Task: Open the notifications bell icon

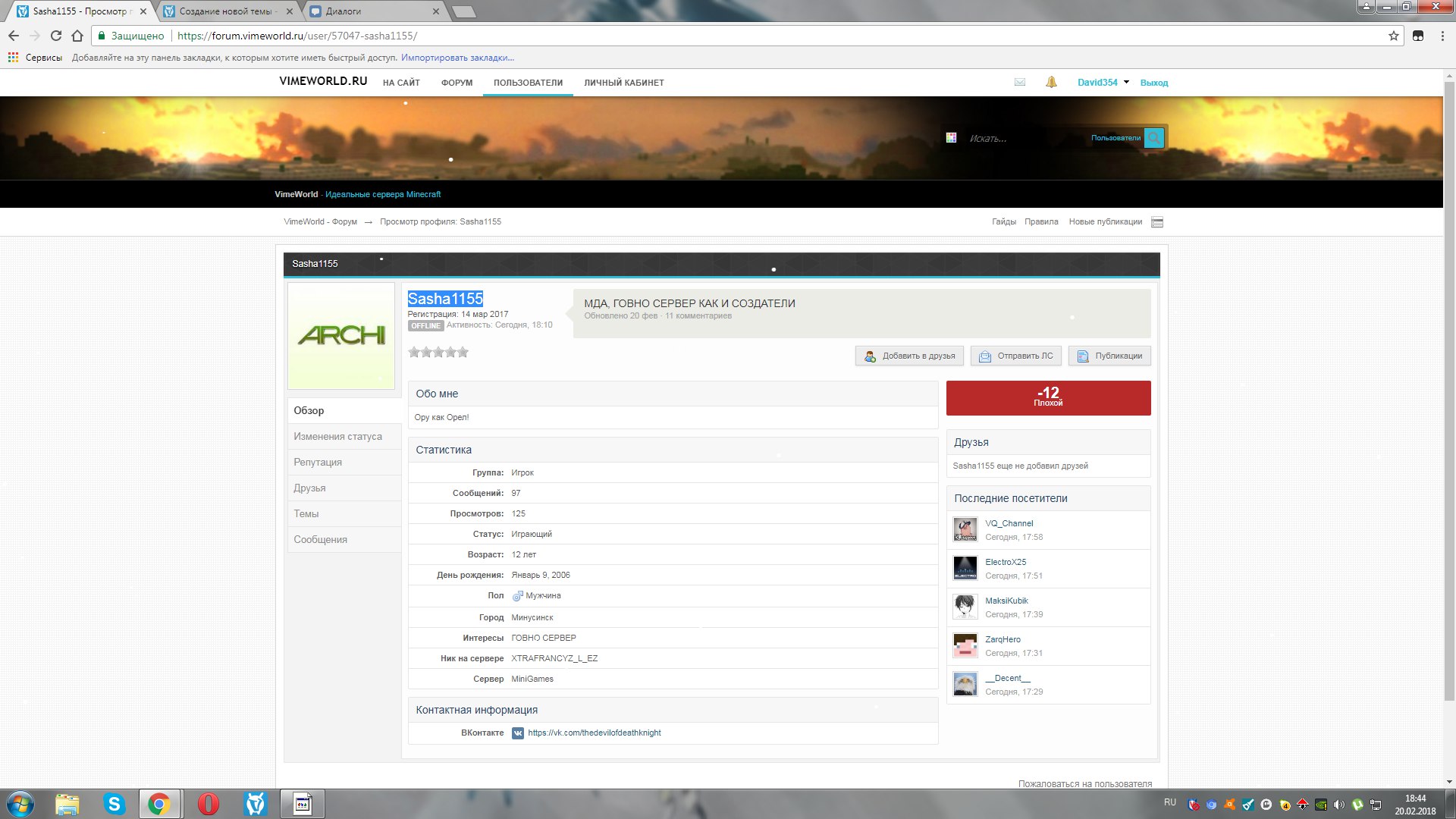Action: [1051, 82]
